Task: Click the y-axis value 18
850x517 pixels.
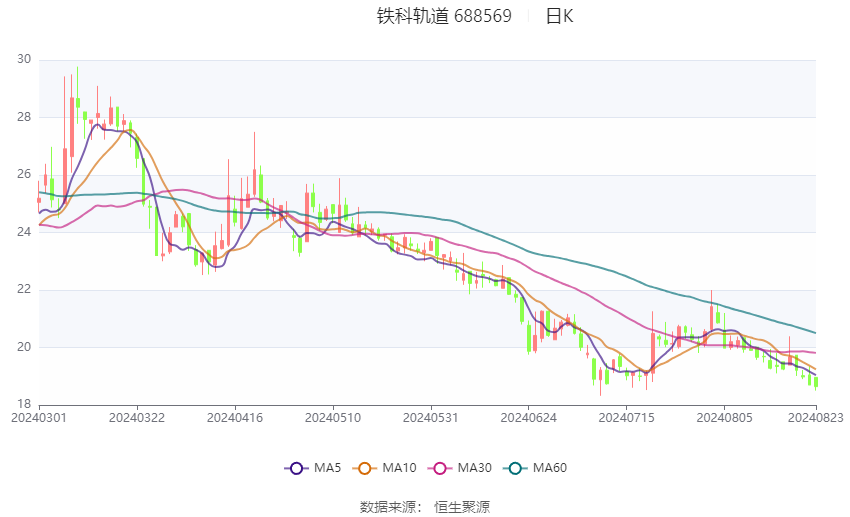Action: pos(24,404)
